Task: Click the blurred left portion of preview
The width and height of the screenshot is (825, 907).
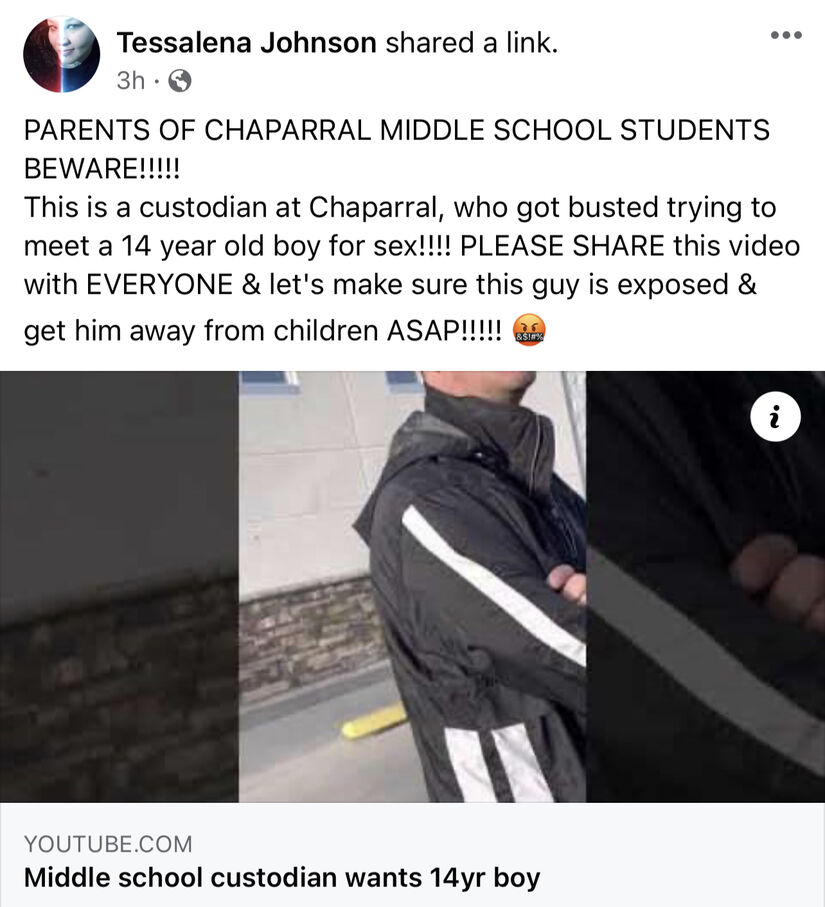Action: (119, 587)
